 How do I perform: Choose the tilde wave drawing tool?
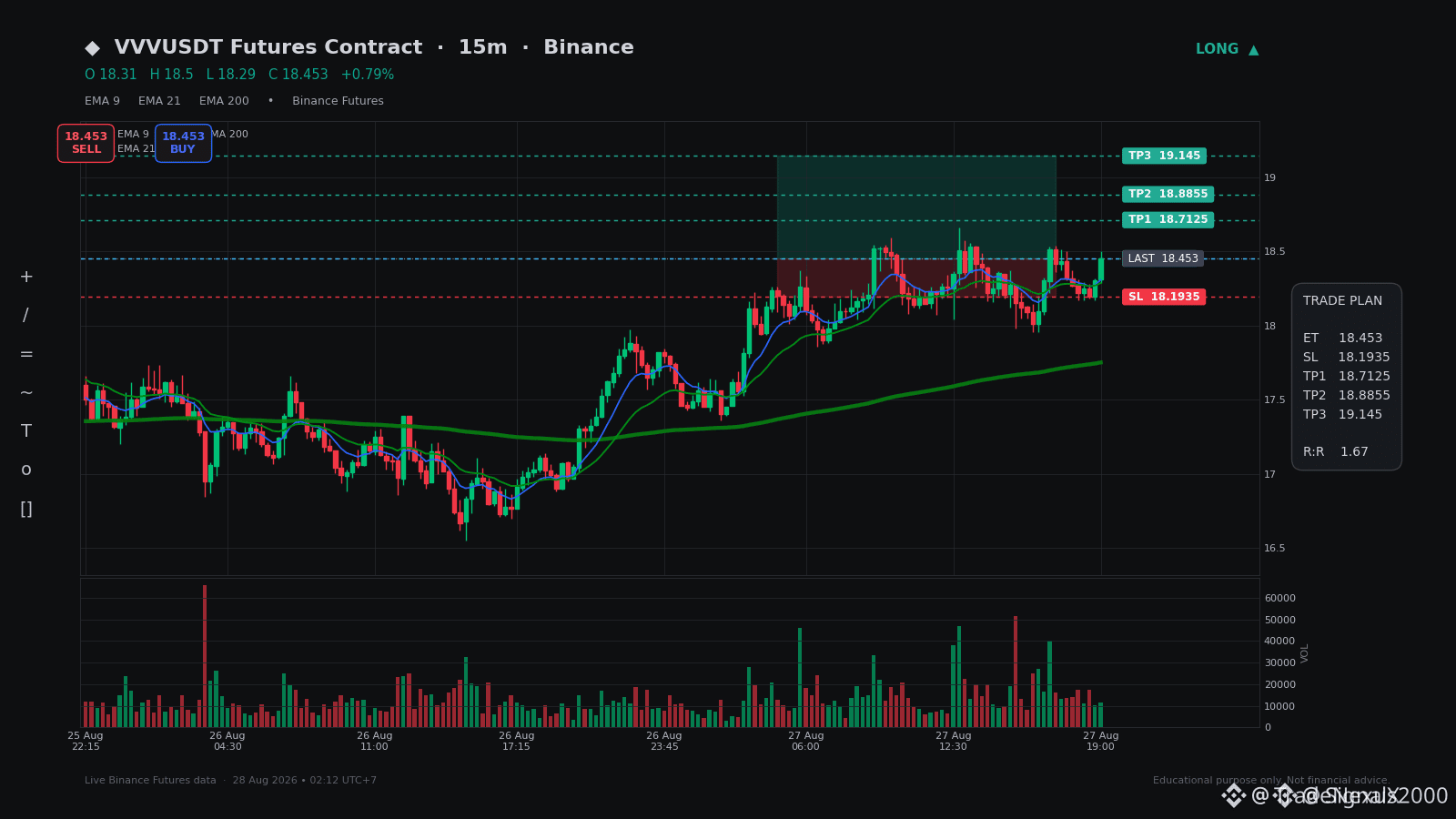26,392
